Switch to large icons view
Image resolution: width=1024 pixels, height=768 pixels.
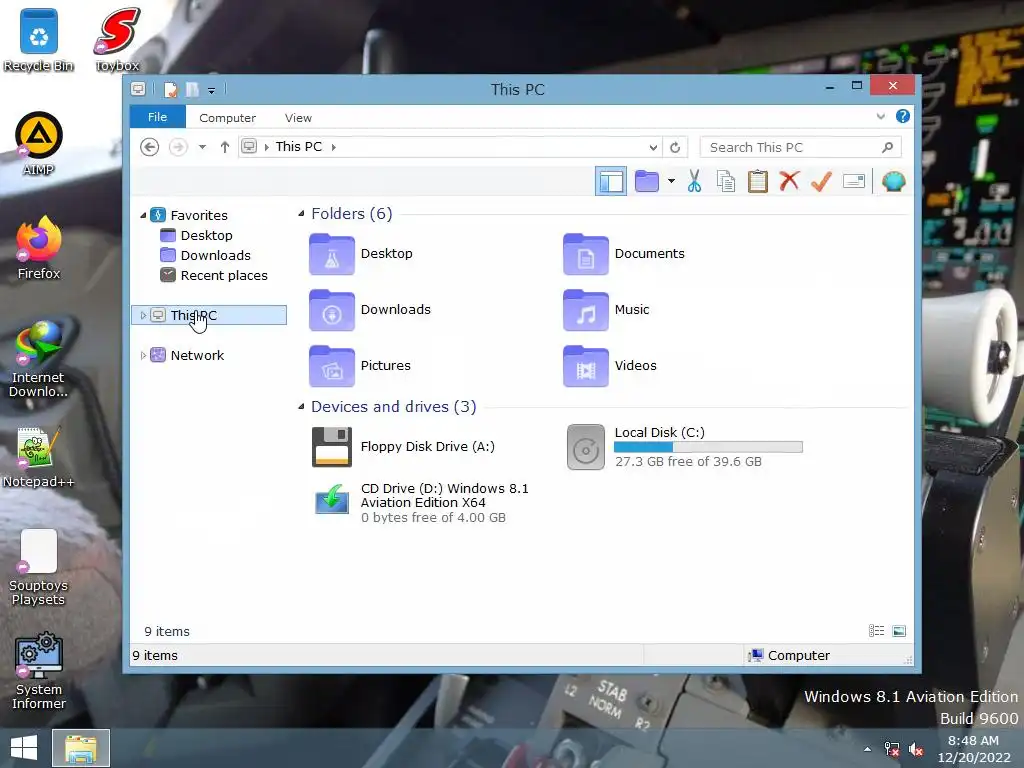click(x=899, y=631)
